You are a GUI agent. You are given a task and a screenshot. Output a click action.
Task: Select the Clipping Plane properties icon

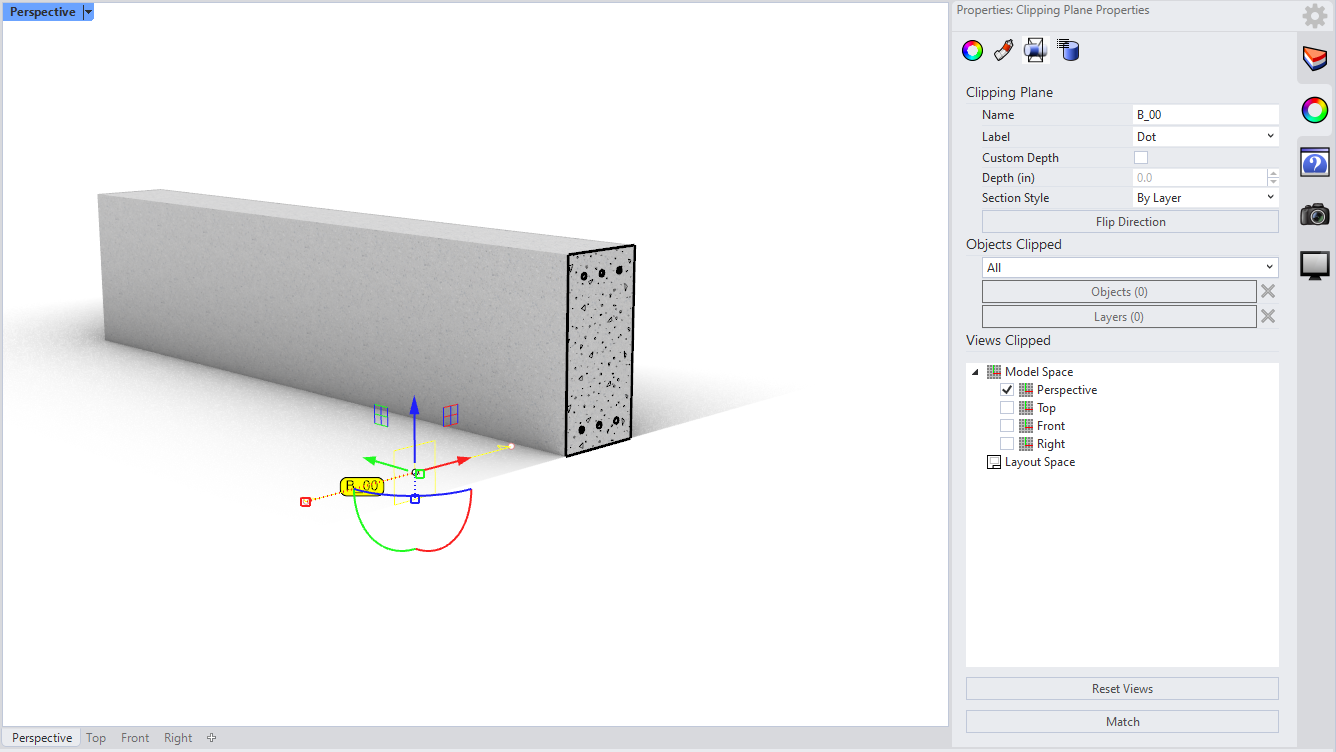point(1035,51)
